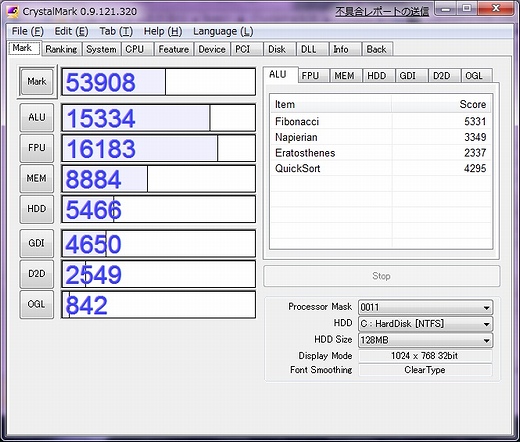Expand the HDD drive dropdown
Viewport: 520px width, 442px height.
425,324
